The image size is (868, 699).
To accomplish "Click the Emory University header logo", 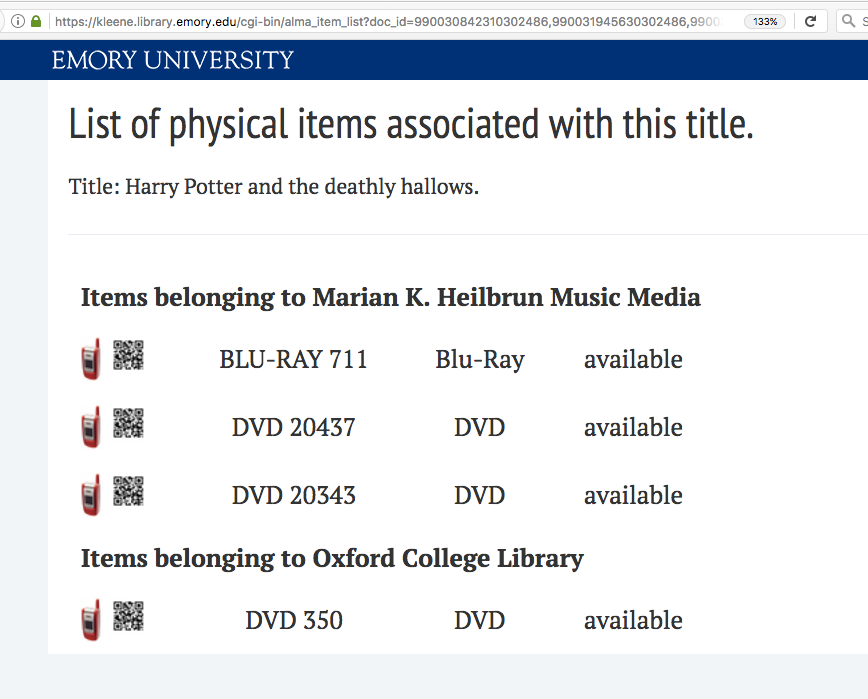I will (x=173, y=60).
